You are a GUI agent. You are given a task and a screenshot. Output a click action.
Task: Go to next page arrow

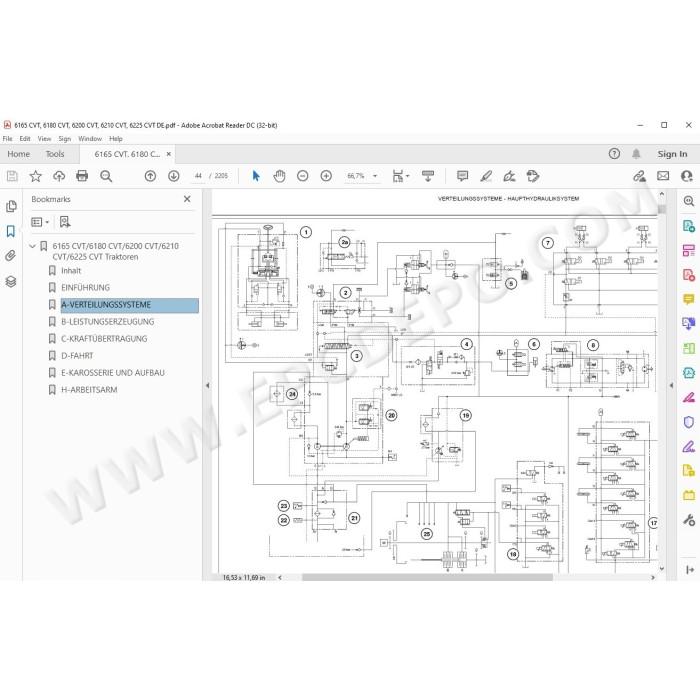[x=174, y=176]
